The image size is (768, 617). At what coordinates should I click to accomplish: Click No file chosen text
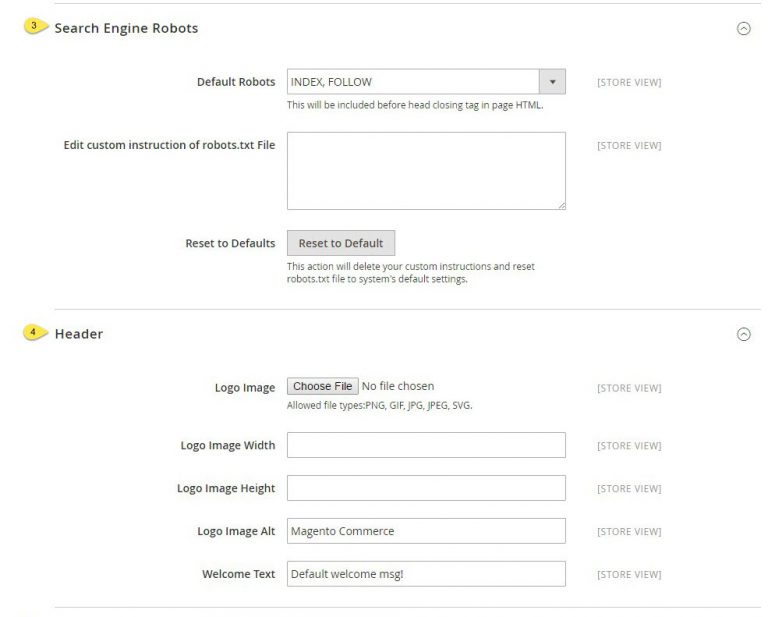[x=398, y=386]
